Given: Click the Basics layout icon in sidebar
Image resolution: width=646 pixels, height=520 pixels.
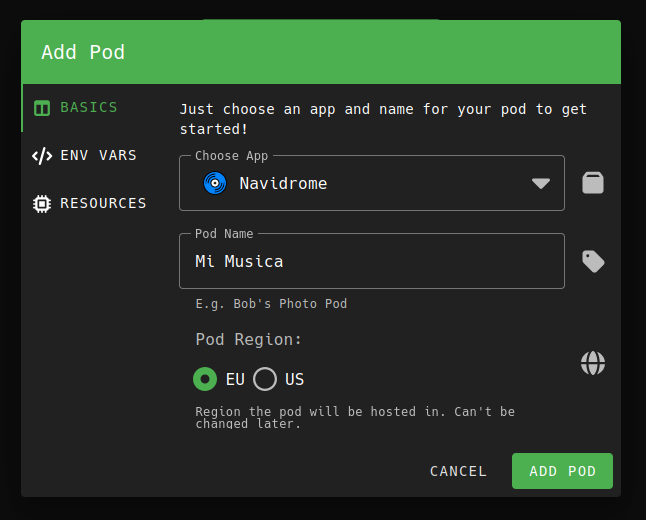Looking at the screenshot, I should click(x=42, y=108).
